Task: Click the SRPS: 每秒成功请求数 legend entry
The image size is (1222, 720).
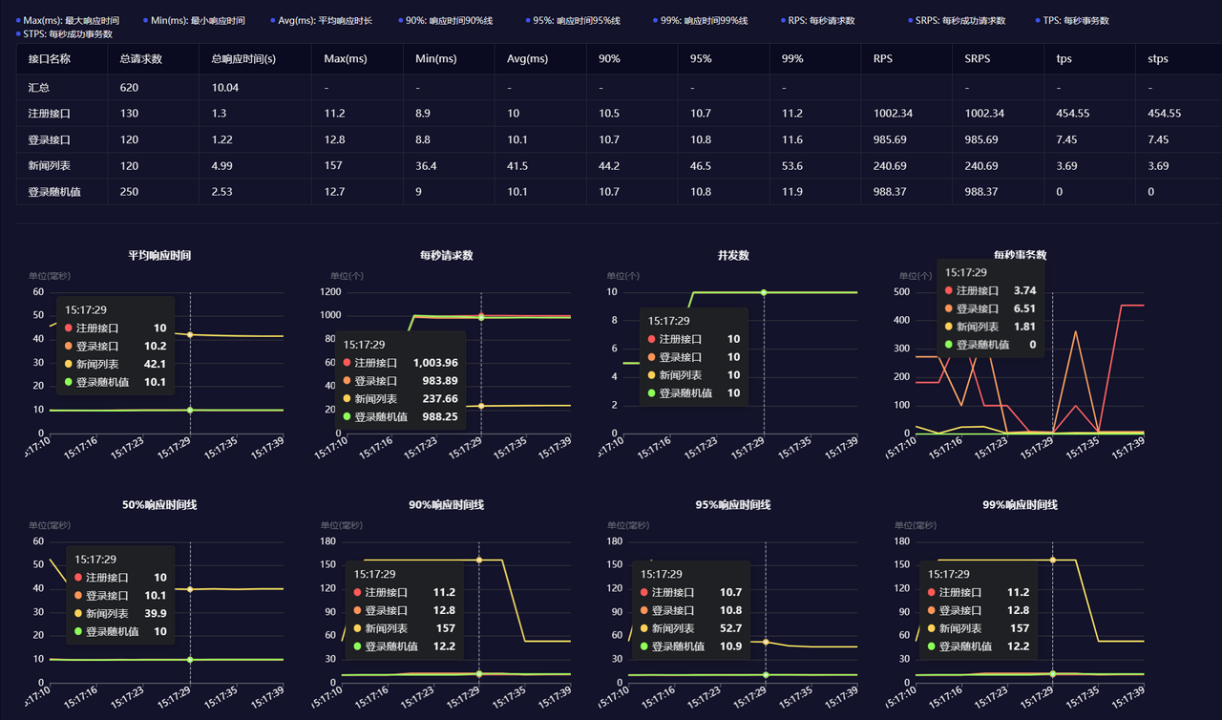Action: (956, 20)
